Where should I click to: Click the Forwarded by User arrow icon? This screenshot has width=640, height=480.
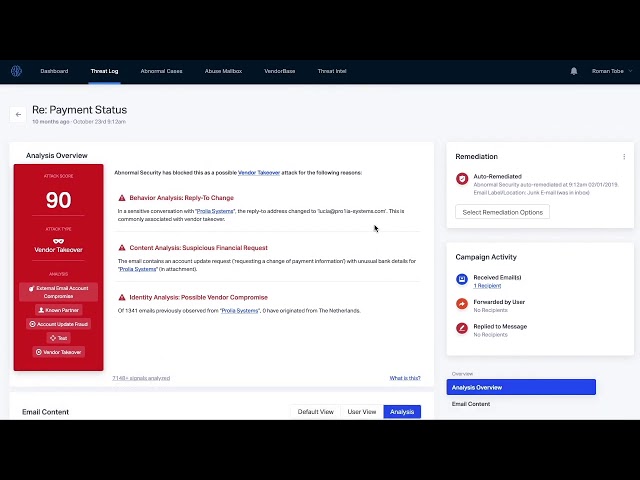[462, 304]
